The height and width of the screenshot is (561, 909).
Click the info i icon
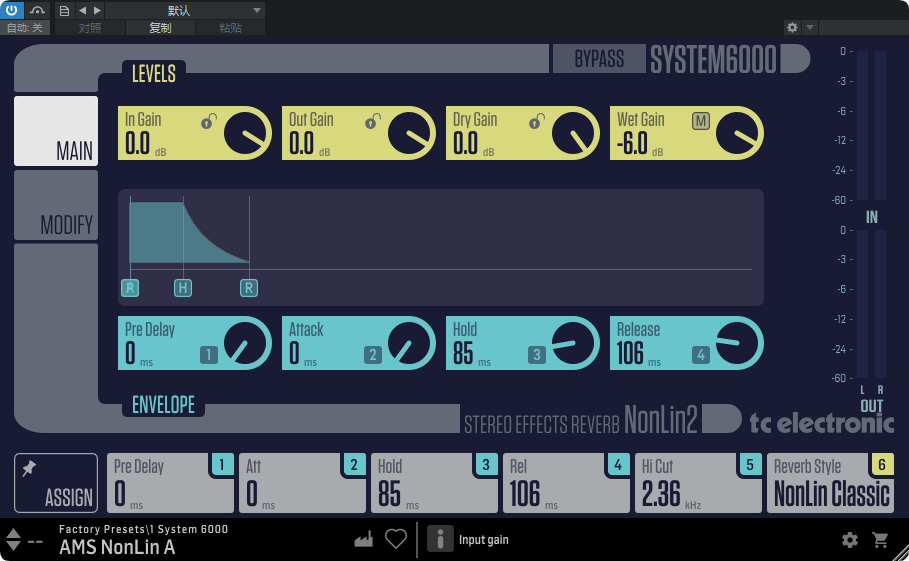440,539
